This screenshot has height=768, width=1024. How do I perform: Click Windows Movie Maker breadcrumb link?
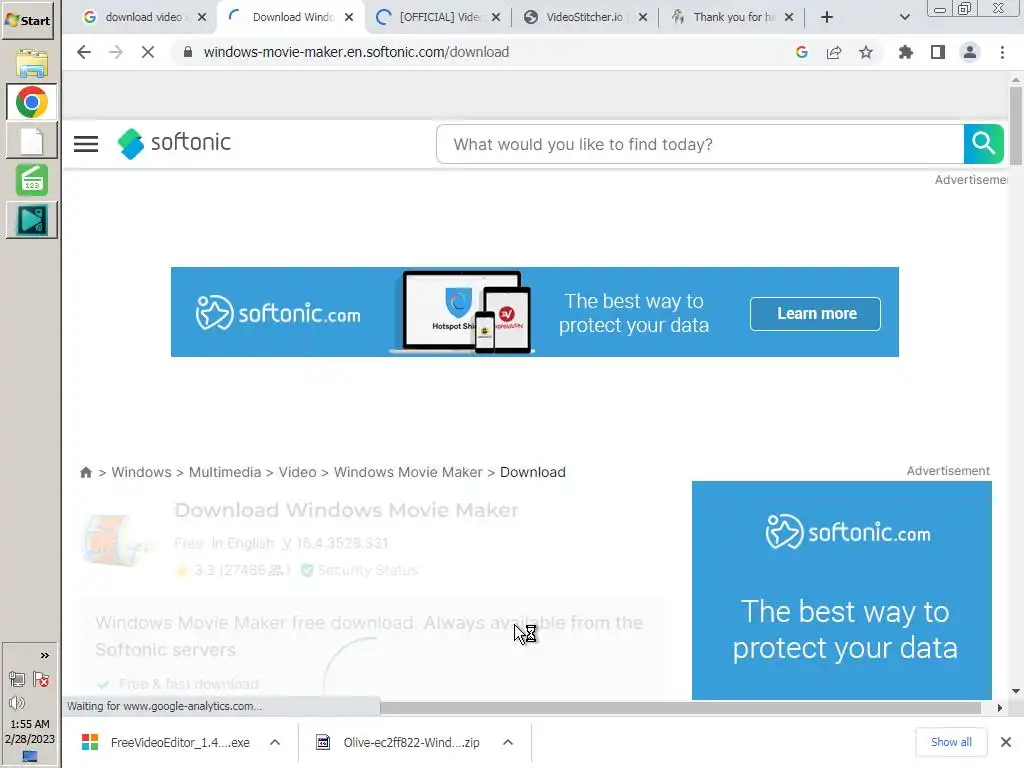(x=408, y=472)
